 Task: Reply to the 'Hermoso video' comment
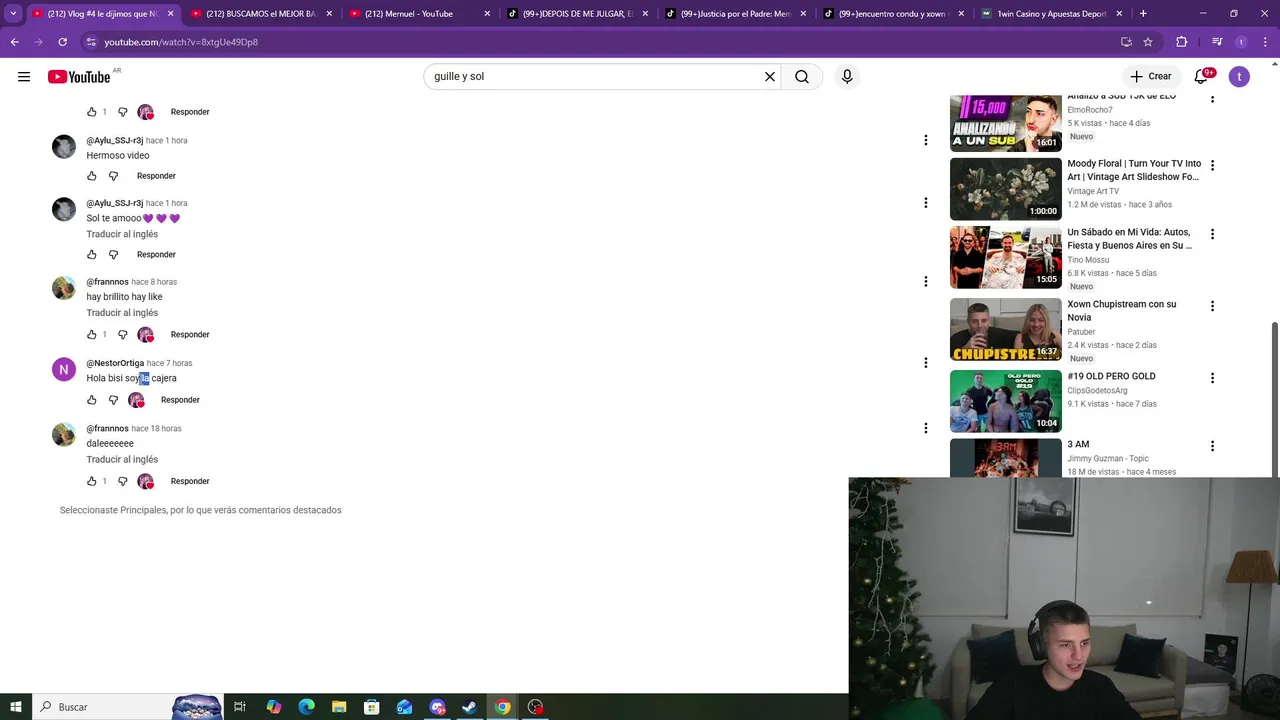156,176
